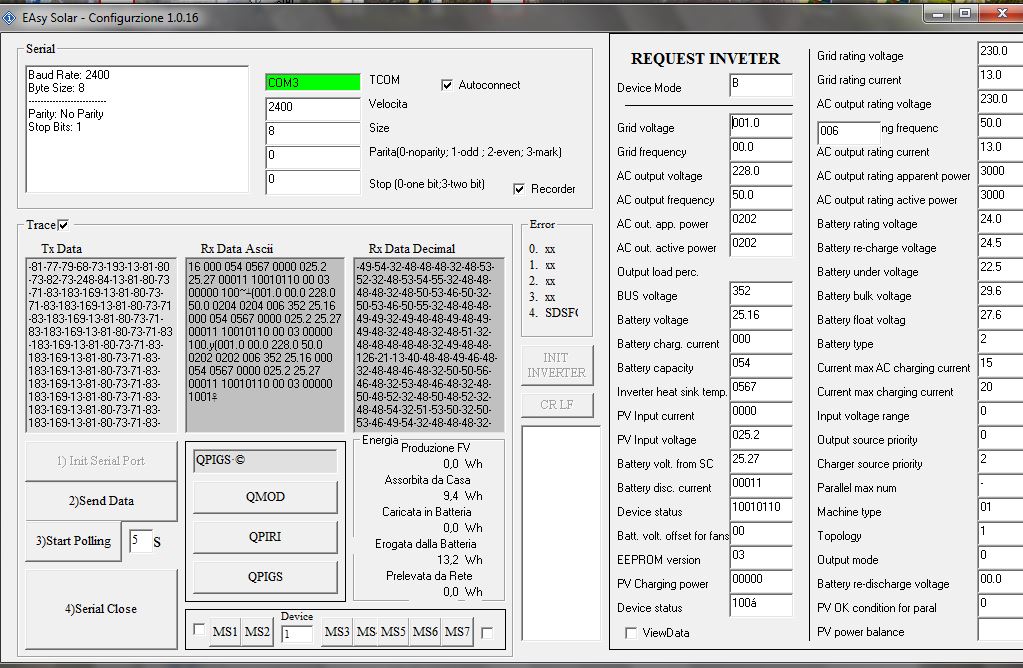Click the Velocita field showing 2400
The width and height of the screenshot is (1023, 668).
tap(312, 107)
